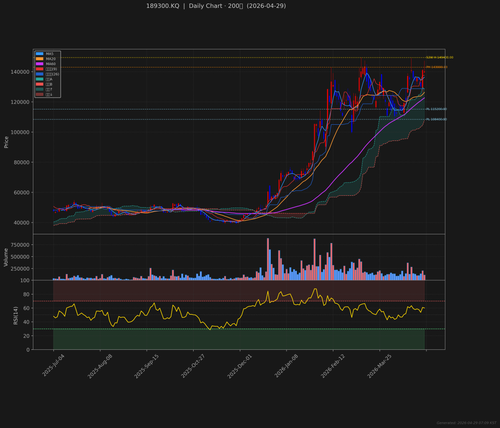Click the PL 108400 support level label
The width and height of the screenshot is (500, 428).
[436, 119]
